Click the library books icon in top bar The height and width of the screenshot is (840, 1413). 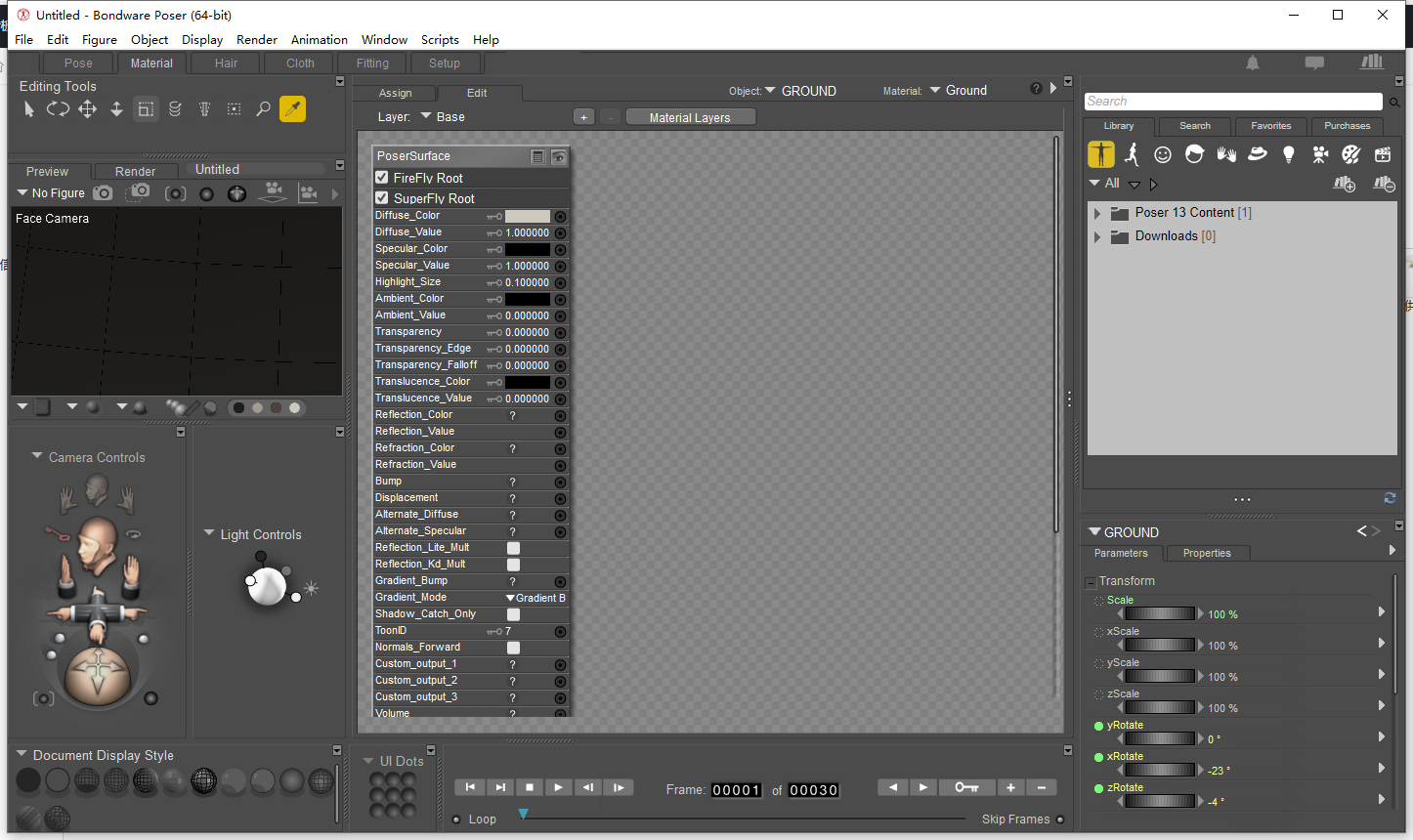[1373, 62]
